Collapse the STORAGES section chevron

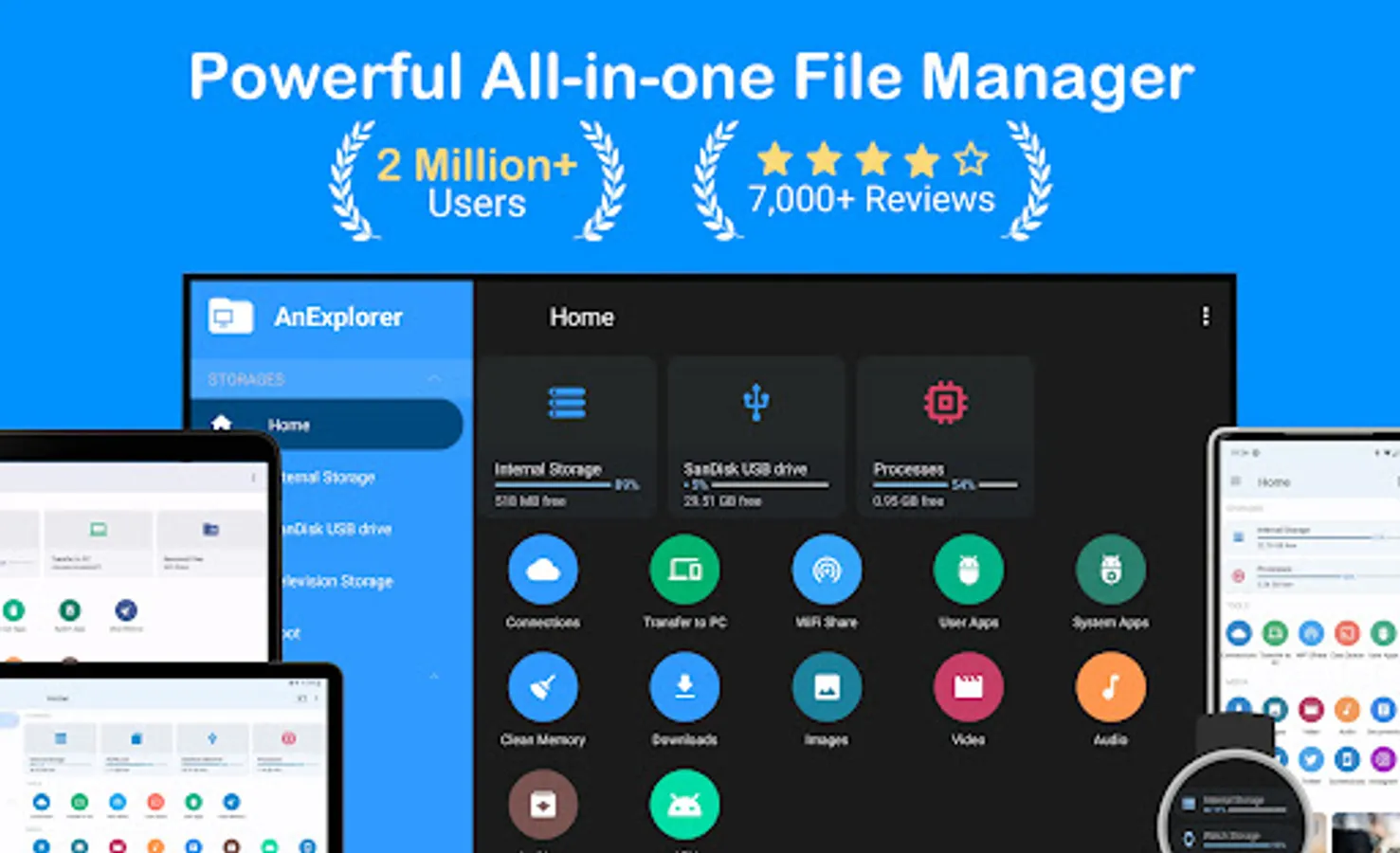click(434, 379)
